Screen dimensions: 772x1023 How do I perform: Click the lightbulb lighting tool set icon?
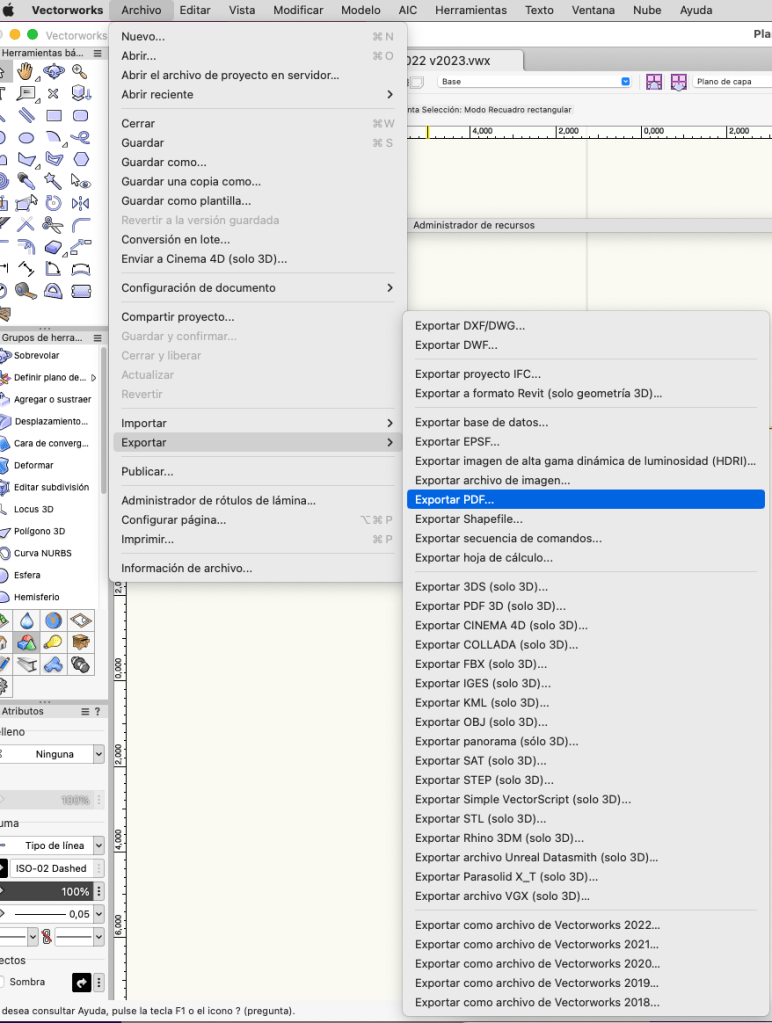(x=53, y=642)
